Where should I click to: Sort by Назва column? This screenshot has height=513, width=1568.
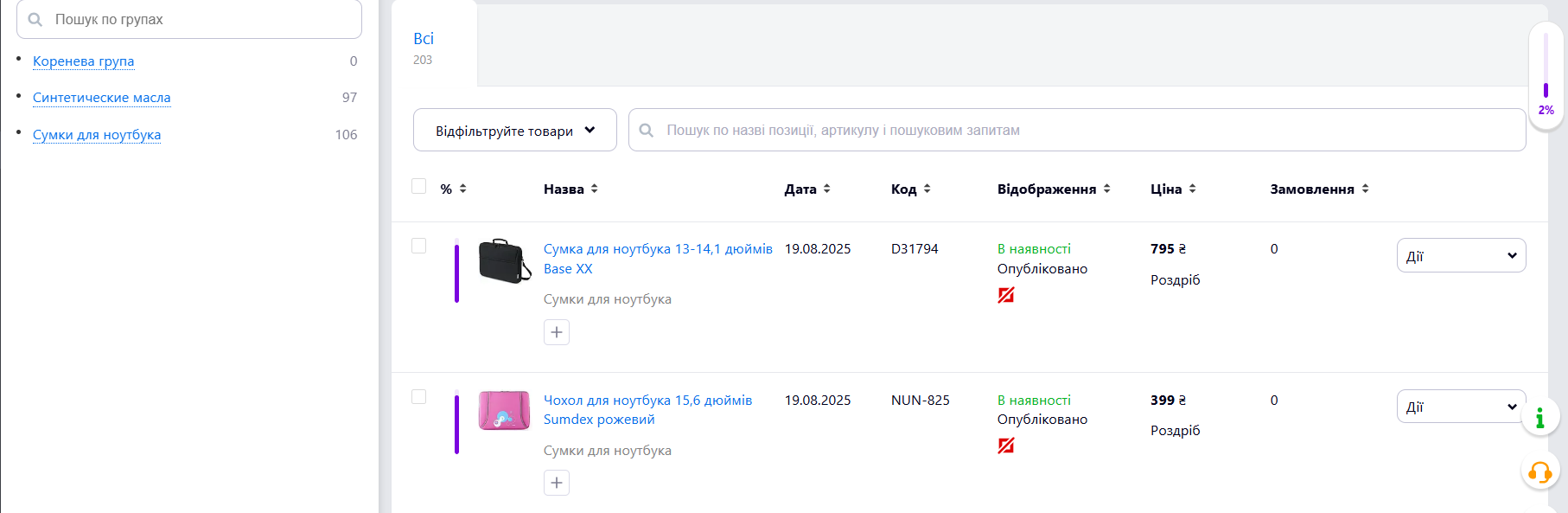click(x=570, y=189)
